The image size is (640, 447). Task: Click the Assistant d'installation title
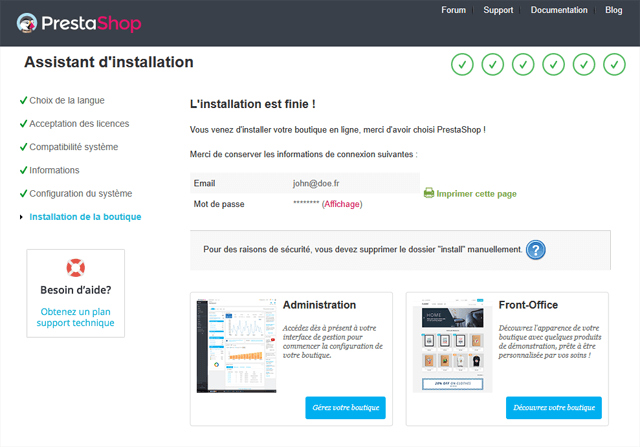pos(109,62)
